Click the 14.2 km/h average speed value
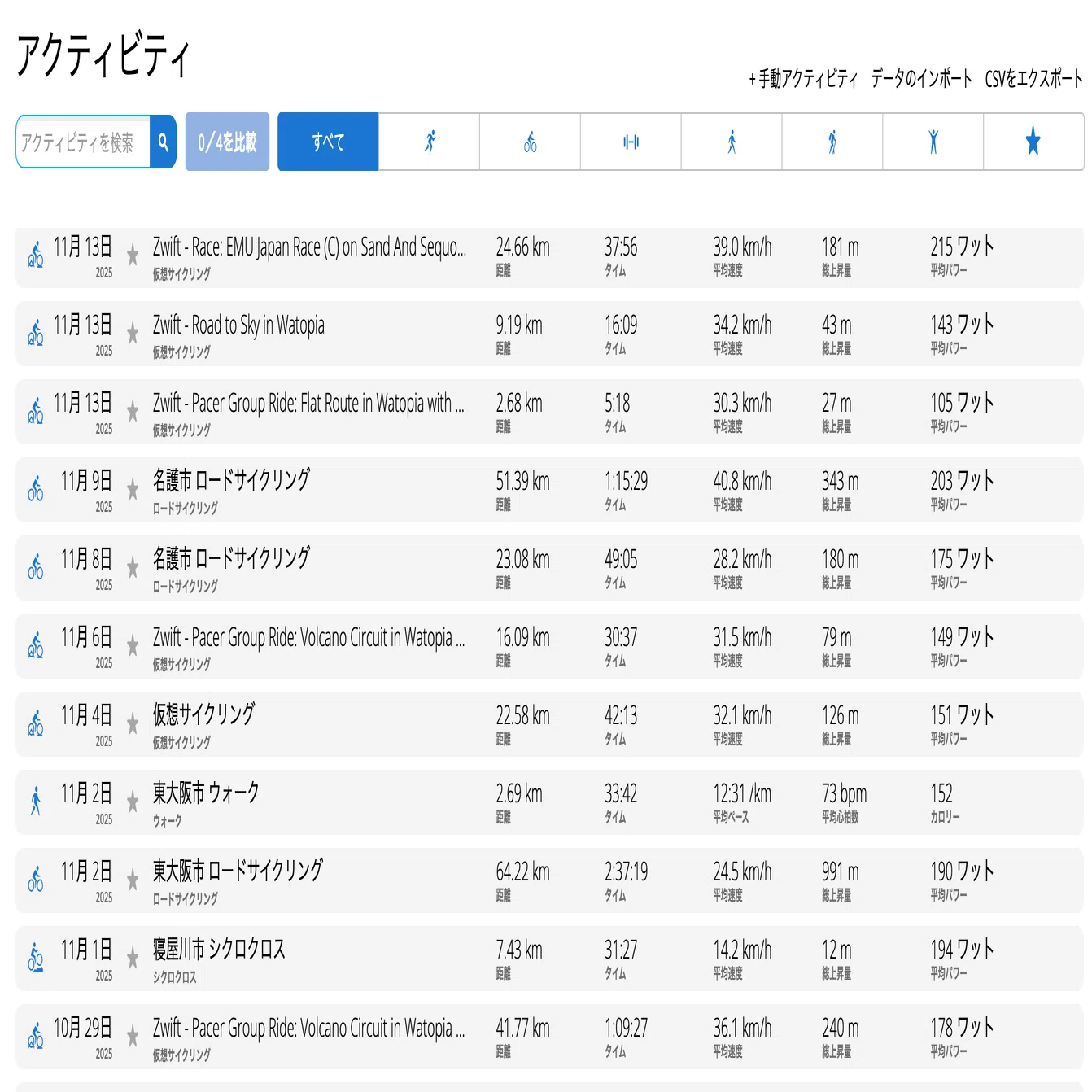Screen dimensions: 1092x1092 (742, 950)
